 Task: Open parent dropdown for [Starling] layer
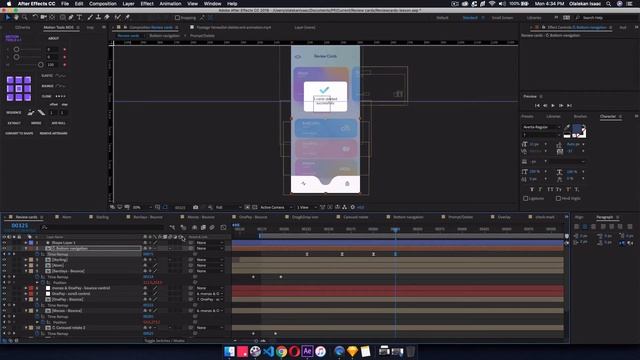click(209, 260)
